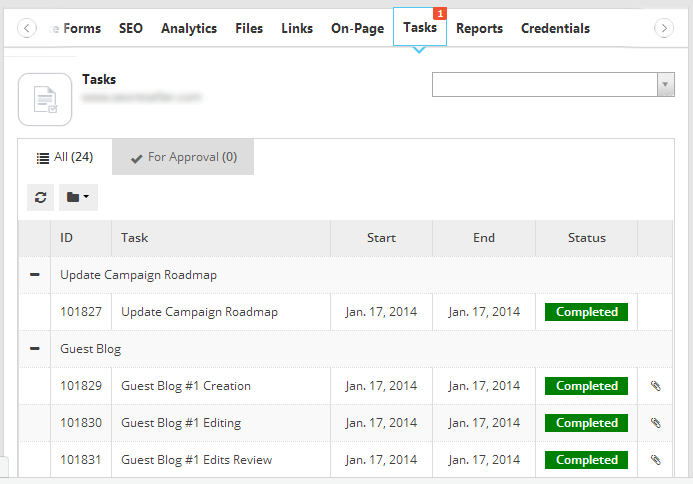This screenshot has height=484, width=693.
Task: Click the refresh tasks icon button
Action: (40, 197)
